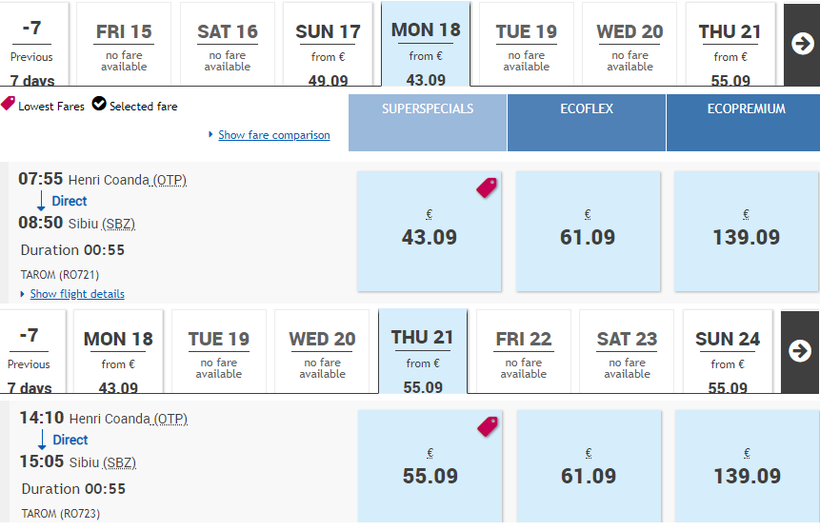Image resolution: width=820 pixels, height=530 pixels.
Task: Click lowest fare tag on 43.09 fare
Action: click(486, 188)
